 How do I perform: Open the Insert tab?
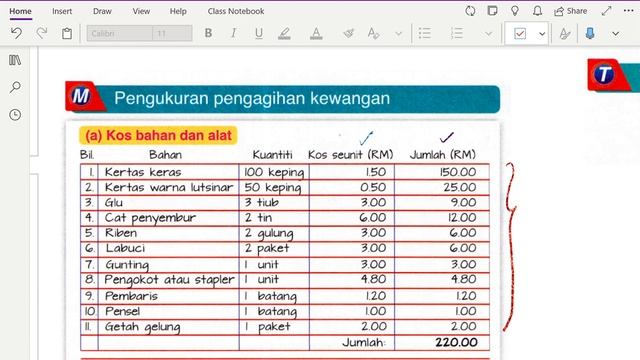coord(62,11)
